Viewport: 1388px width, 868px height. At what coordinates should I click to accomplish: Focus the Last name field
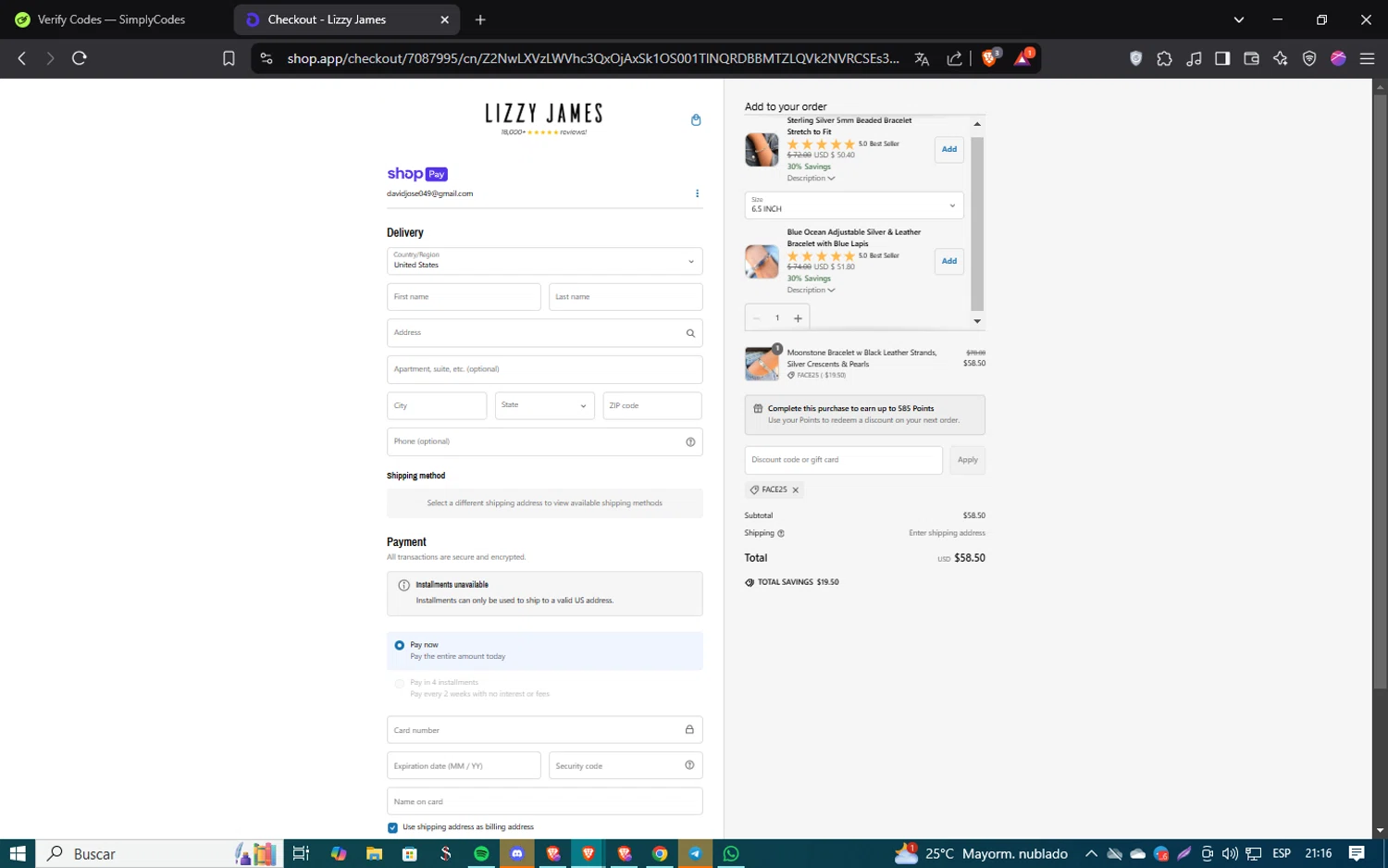[626, 297]
